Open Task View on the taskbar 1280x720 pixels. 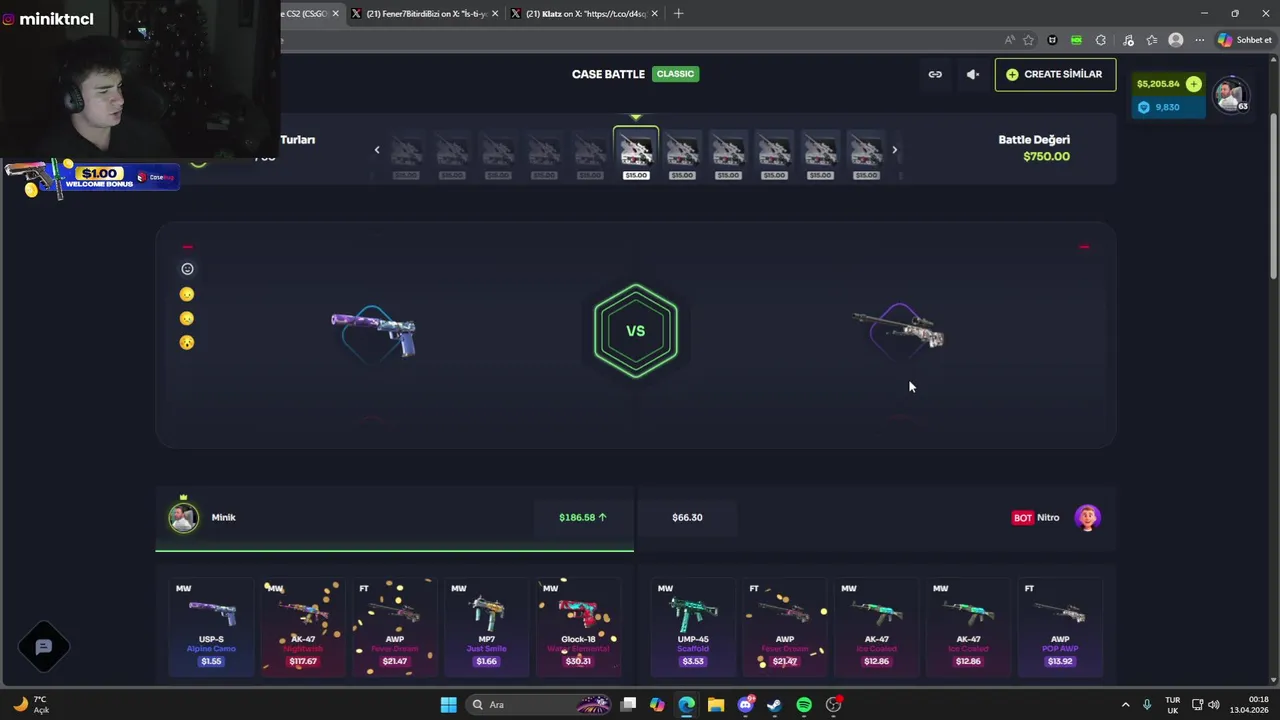628,705
